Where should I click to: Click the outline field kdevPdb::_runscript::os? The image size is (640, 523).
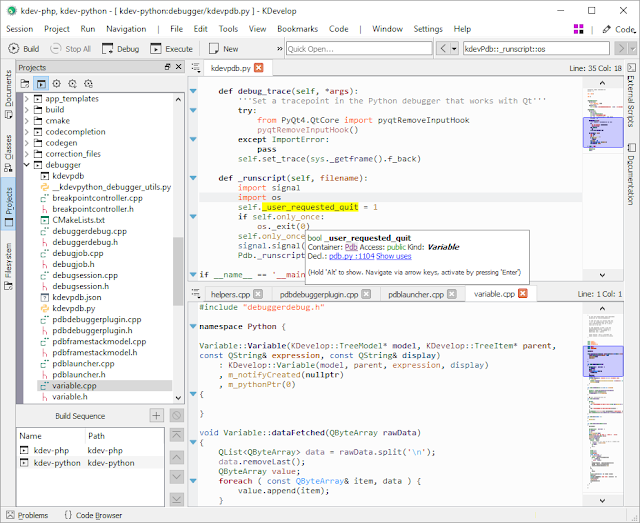click(x=536, y=49)
